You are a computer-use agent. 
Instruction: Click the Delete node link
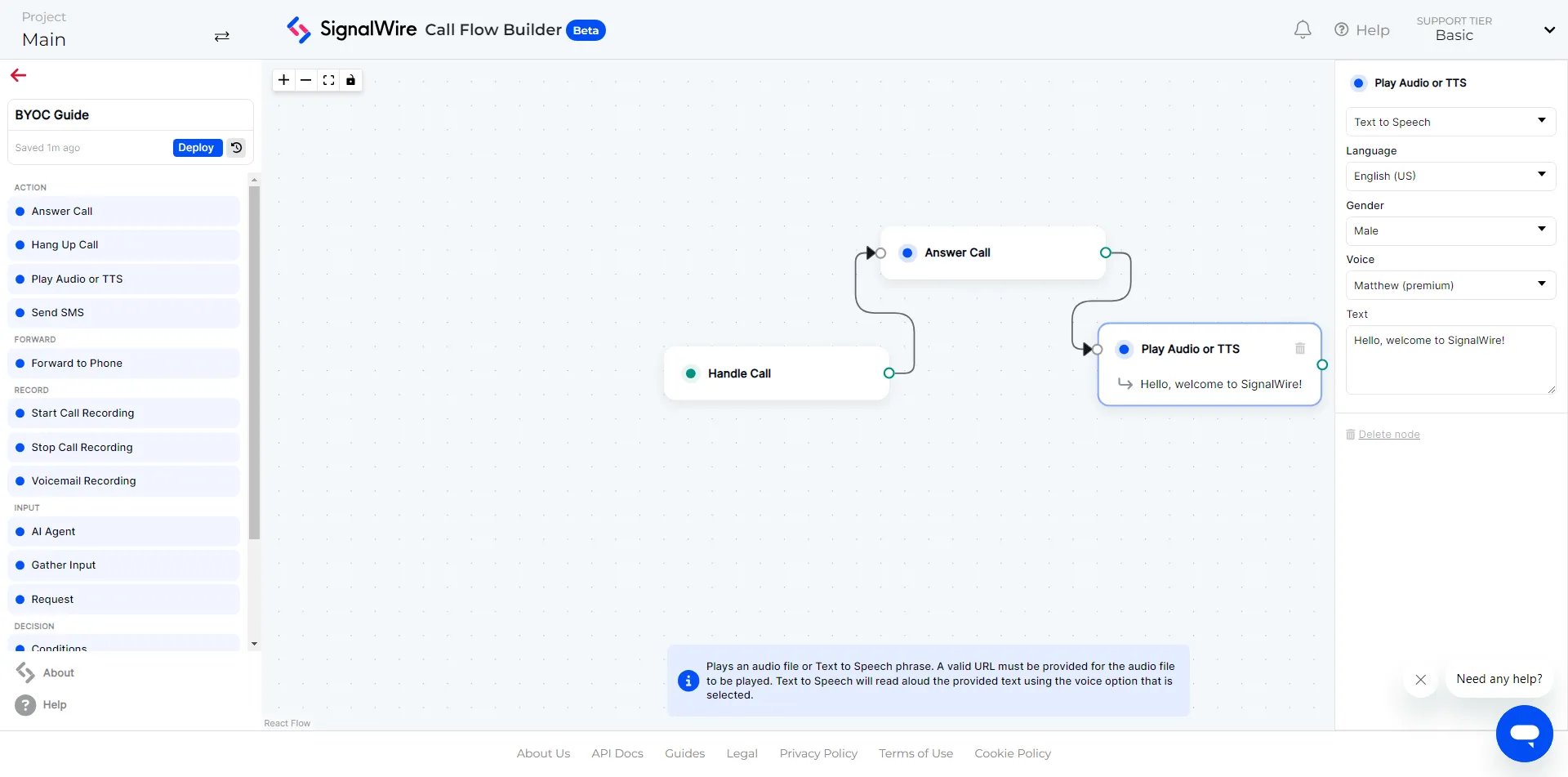(1390, 434)
